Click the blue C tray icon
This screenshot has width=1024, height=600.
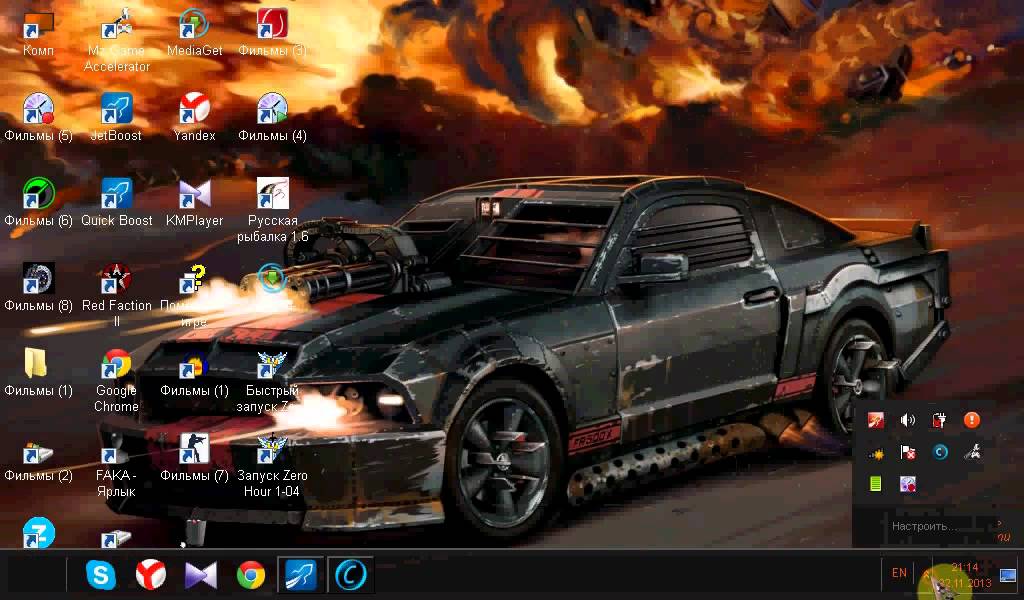(x=940, y=452)
